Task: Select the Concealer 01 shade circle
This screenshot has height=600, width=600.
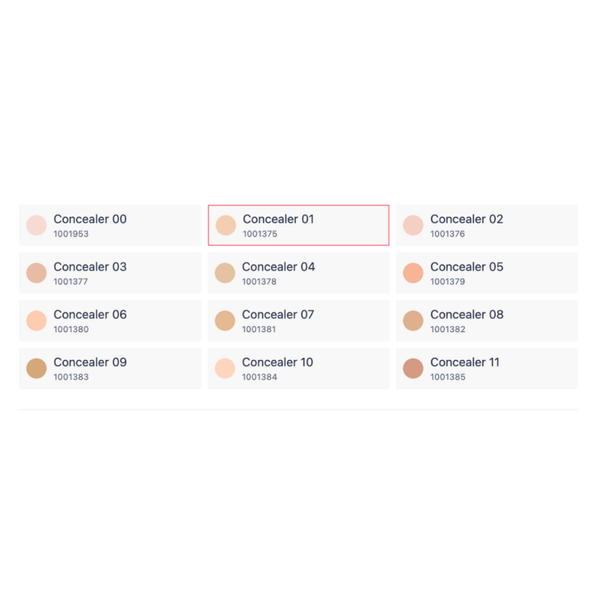Action: (x=225, y=225)
